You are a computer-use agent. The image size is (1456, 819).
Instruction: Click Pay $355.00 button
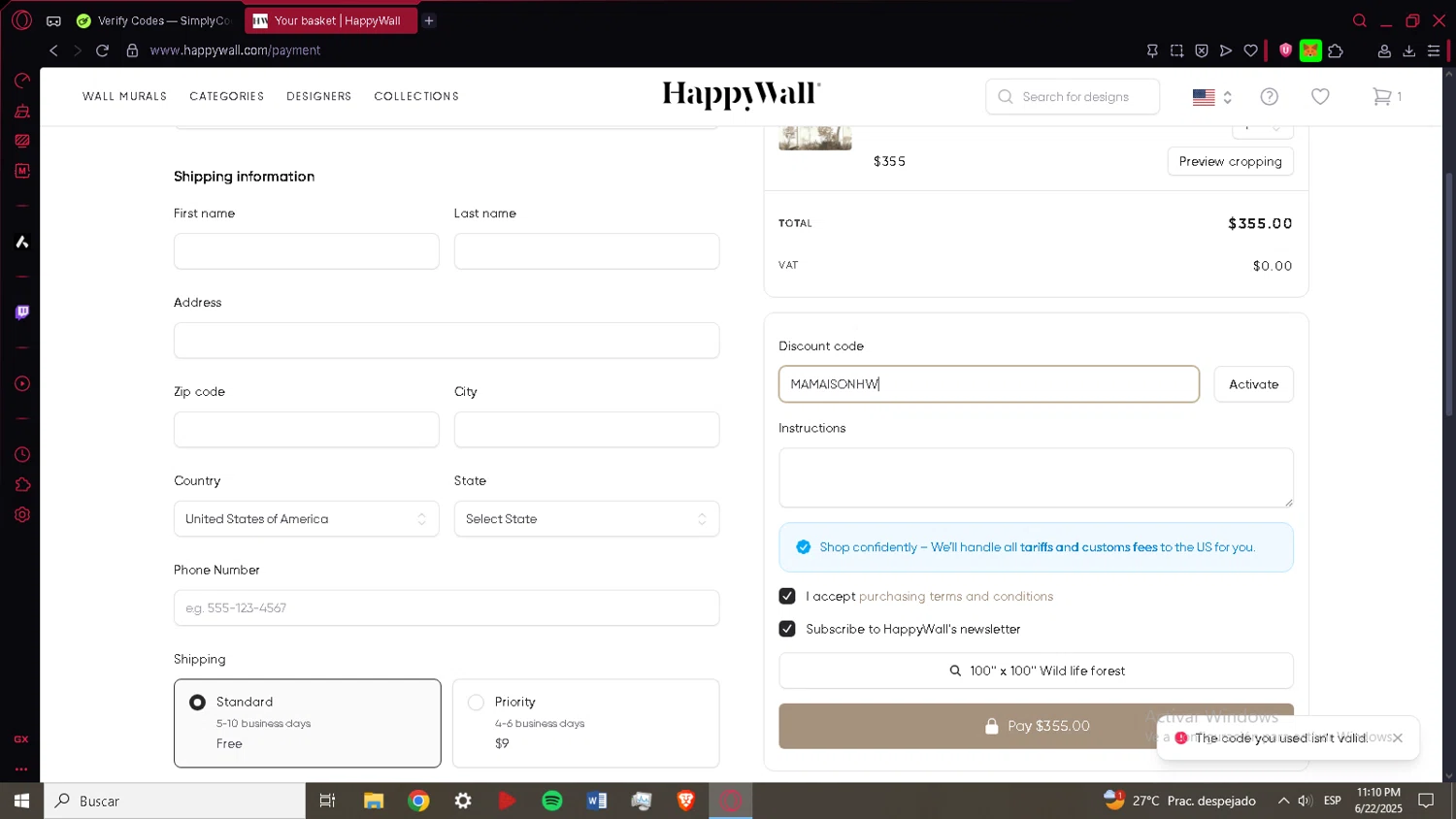tap(1036, 726)
